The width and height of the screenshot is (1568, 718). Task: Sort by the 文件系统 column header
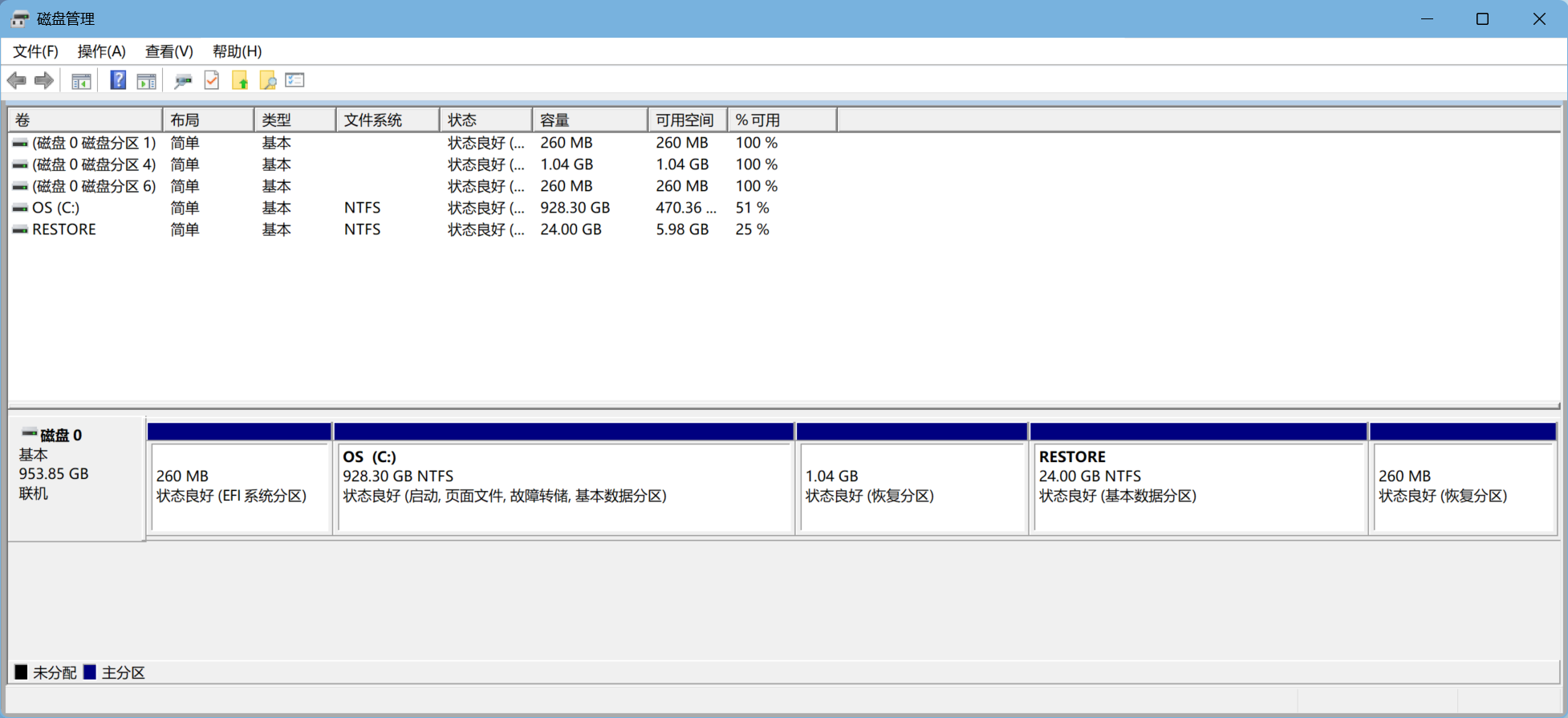pyautogui.click(x=387, y=120)
